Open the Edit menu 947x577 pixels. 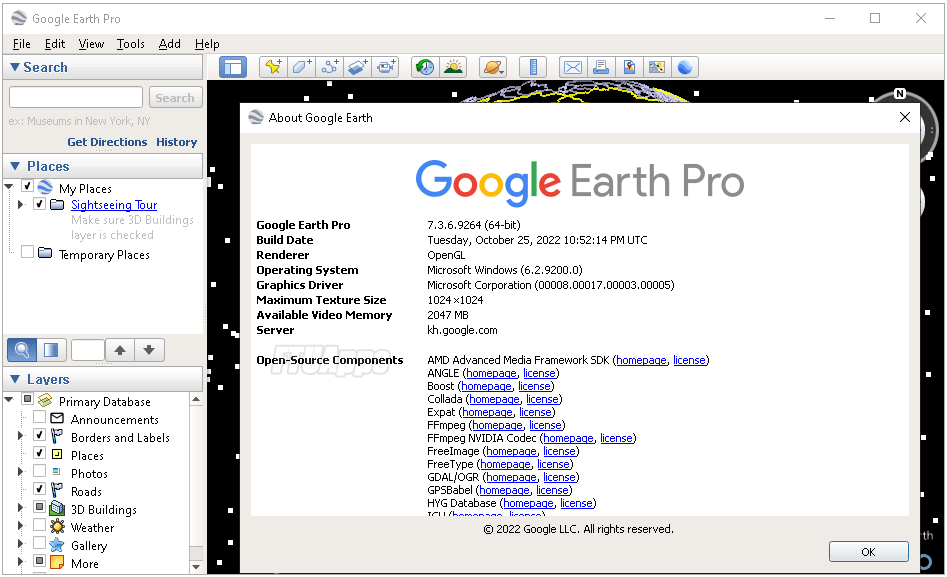[55, 44]
